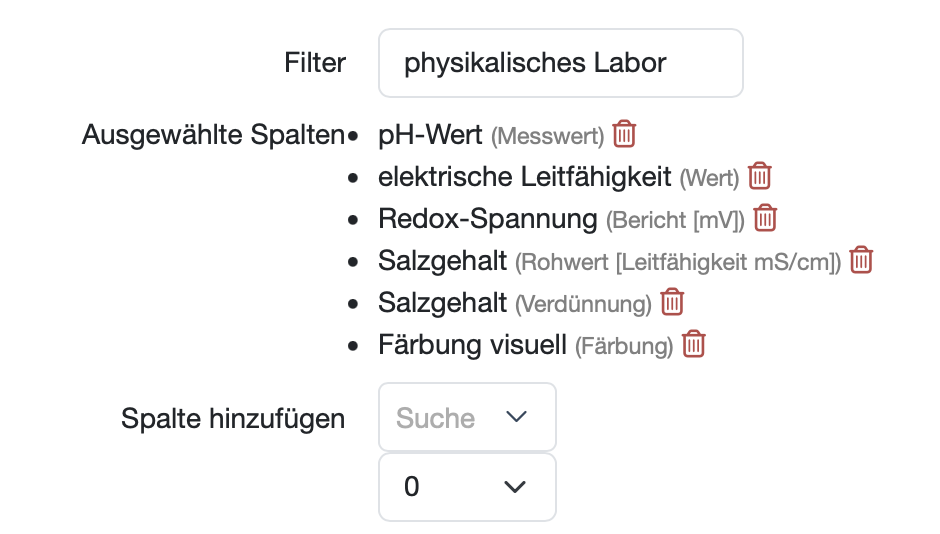Click the Filter field containing physikalisches Labor
The width and height of the screenshot is (940, 534).
point(560,63)
